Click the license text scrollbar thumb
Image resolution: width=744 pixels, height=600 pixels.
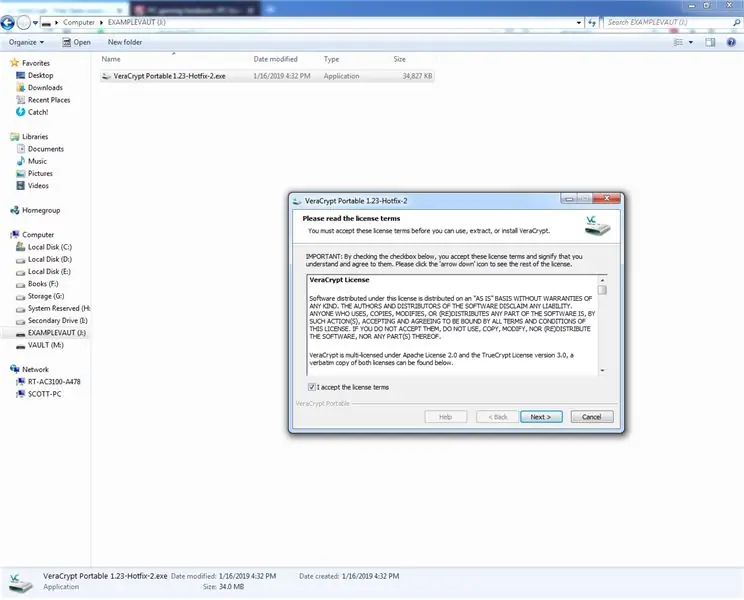click(x=602, y=290)
